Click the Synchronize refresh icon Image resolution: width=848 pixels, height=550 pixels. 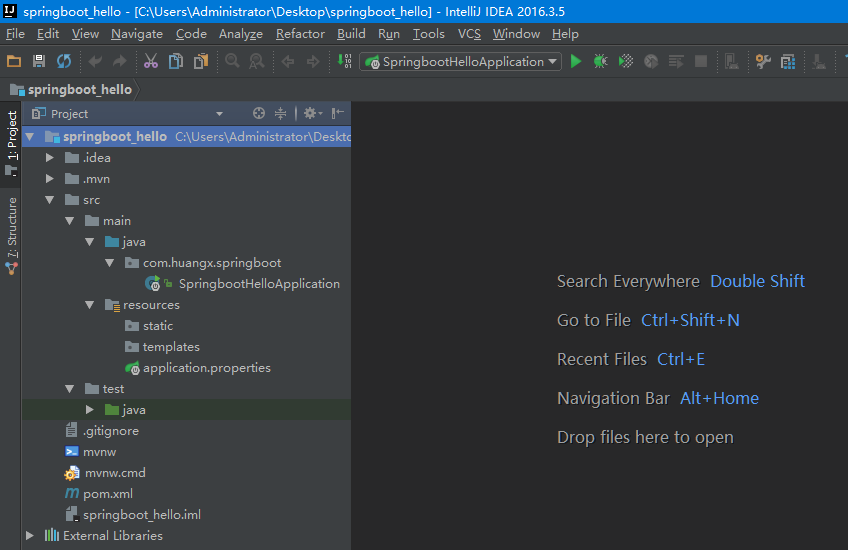pos(64,61)
